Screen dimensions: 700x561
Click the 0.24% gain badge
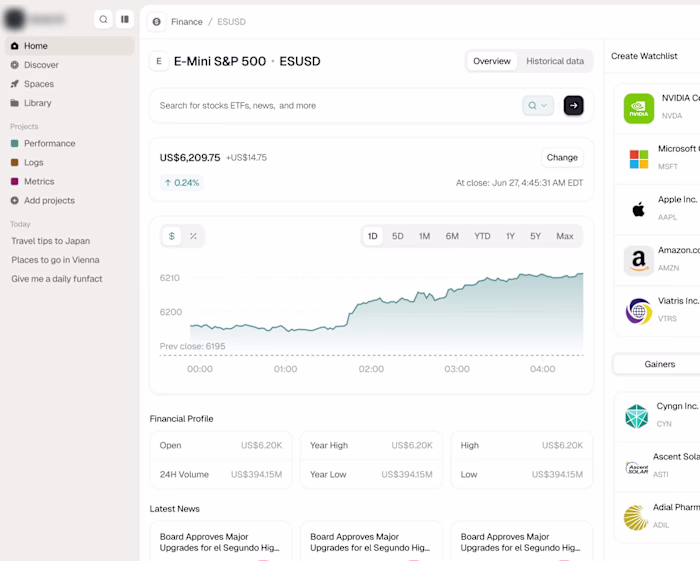tap(182, 183)
